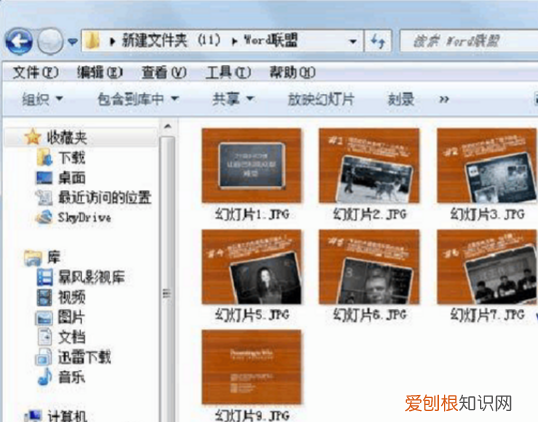Click the 图片 library icon

[44, 318]
